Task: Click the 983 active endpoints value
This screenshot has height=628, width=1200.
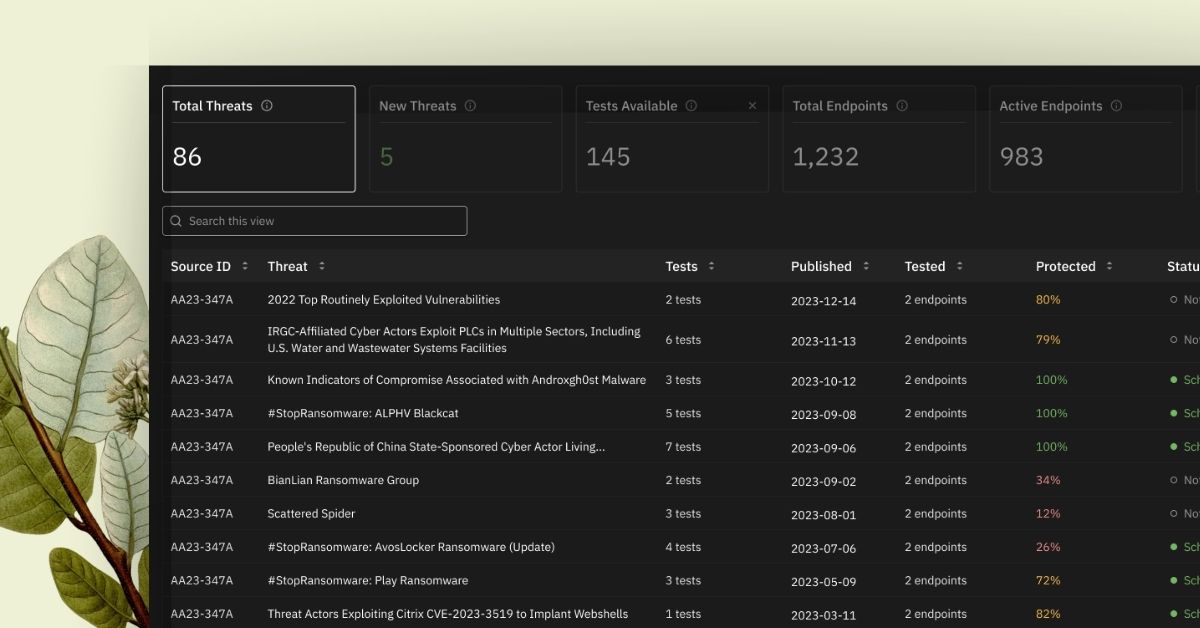Action: [1021, 157]
